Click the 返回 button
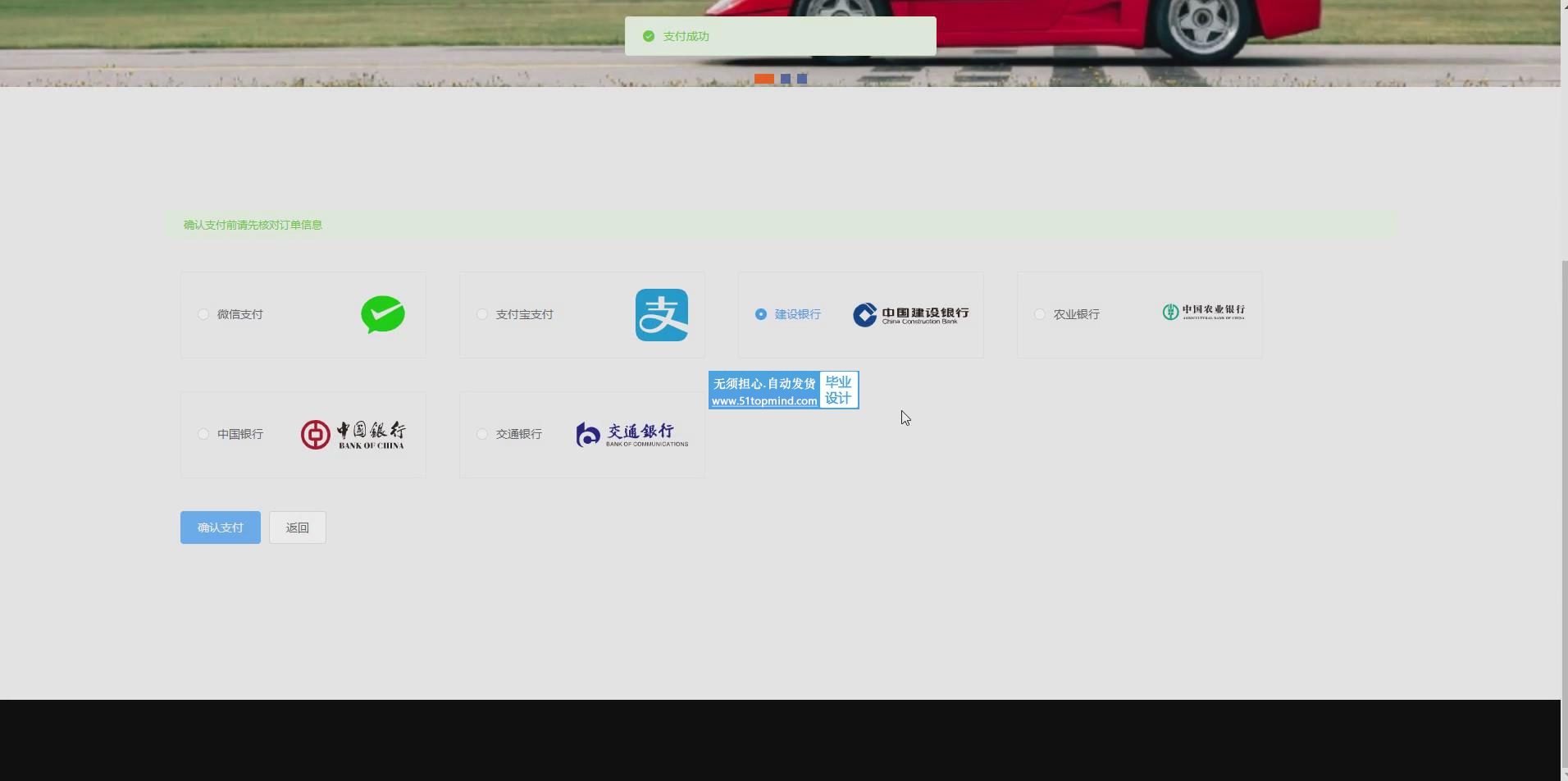Image resolution: width=1568 pixels, height=781 pixels. (x=298, y=528)
